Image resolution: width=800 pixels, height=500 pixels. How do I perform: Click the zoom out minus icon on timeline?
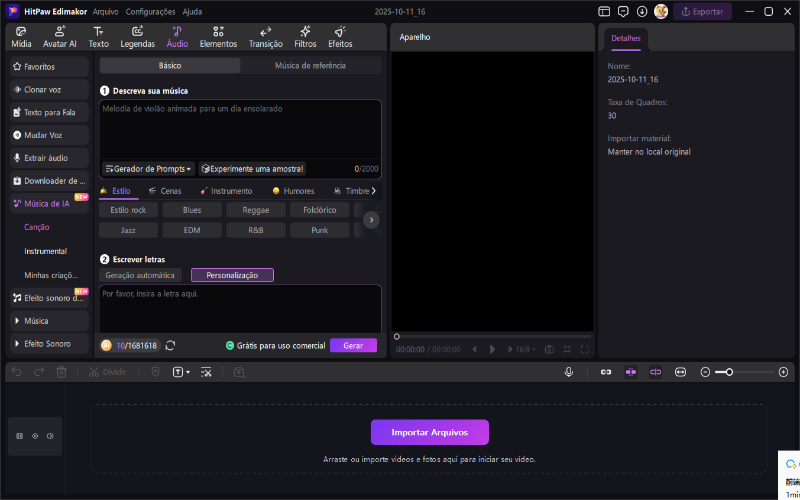tap(705, 372)
